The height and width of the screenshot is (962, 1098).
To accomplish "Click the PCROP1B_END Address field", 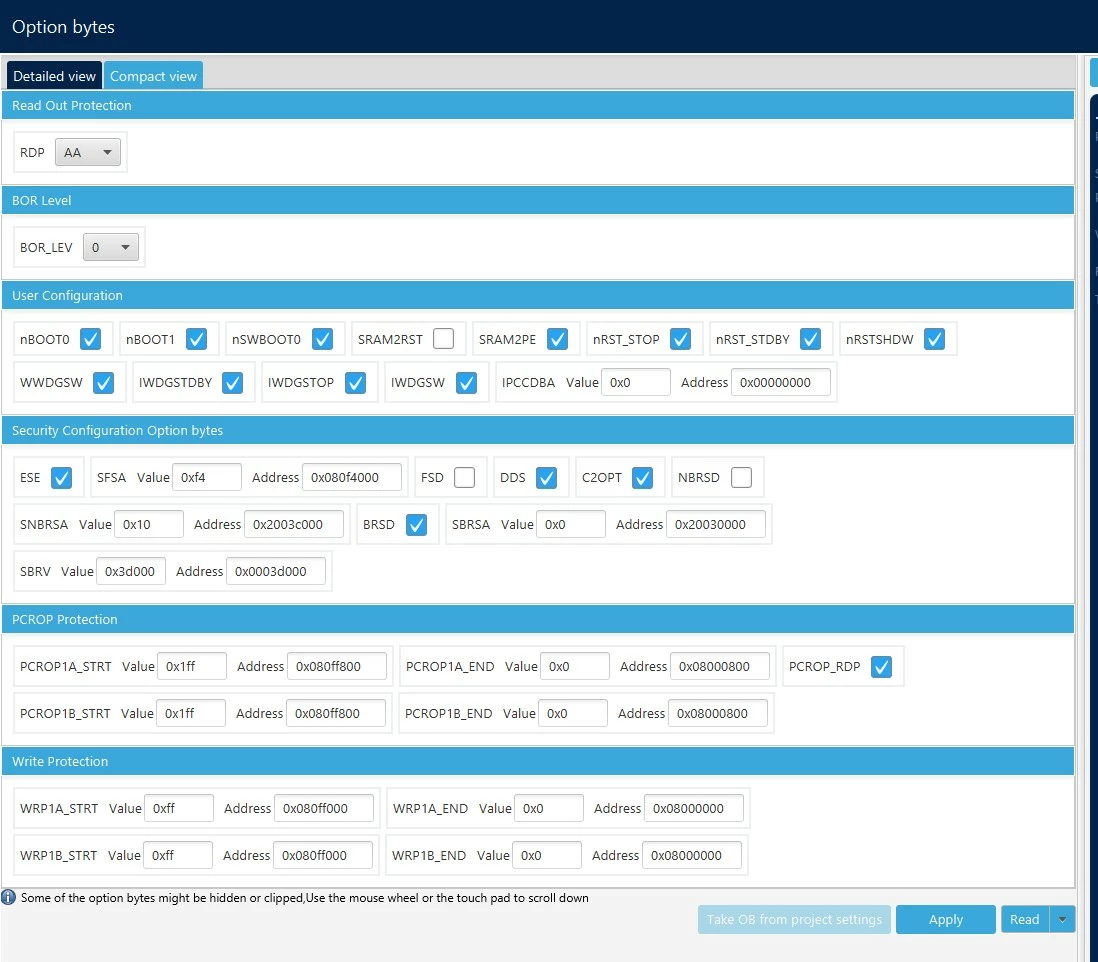I will click(718, 713).
